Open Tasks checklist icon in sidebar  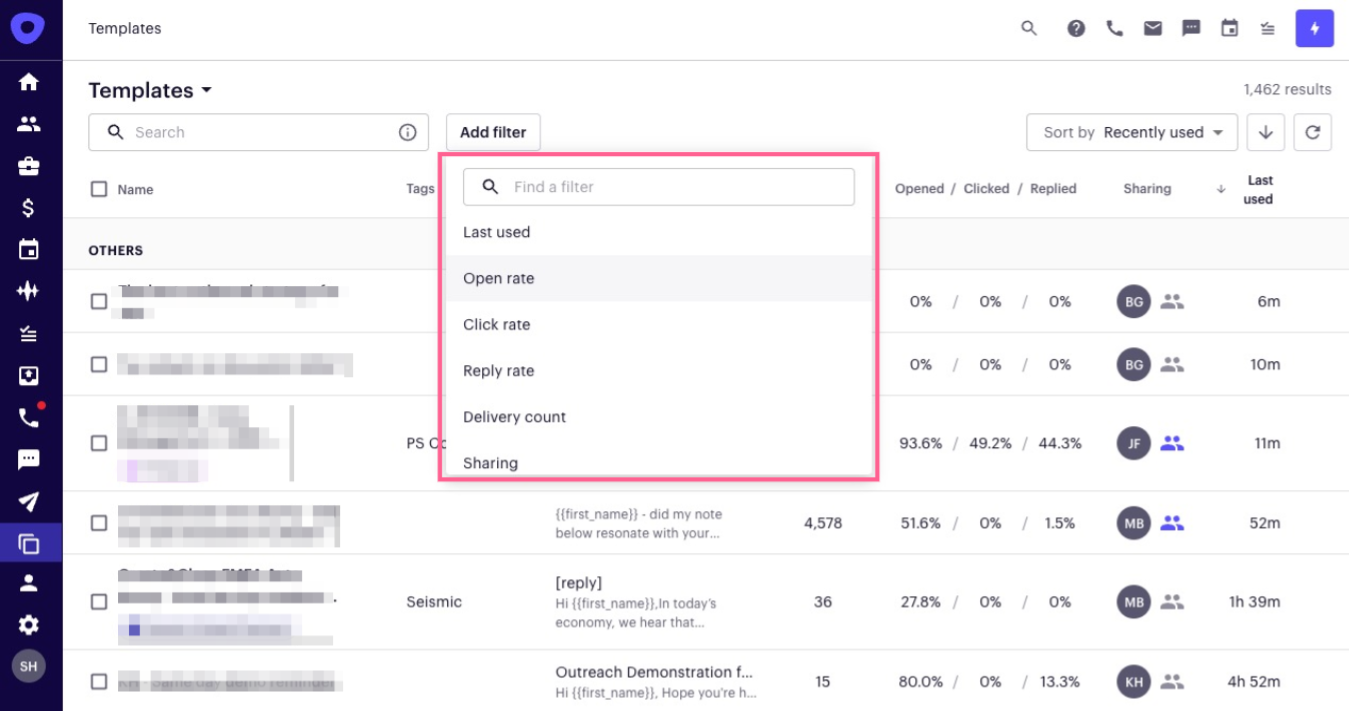(x=29, y=334)
